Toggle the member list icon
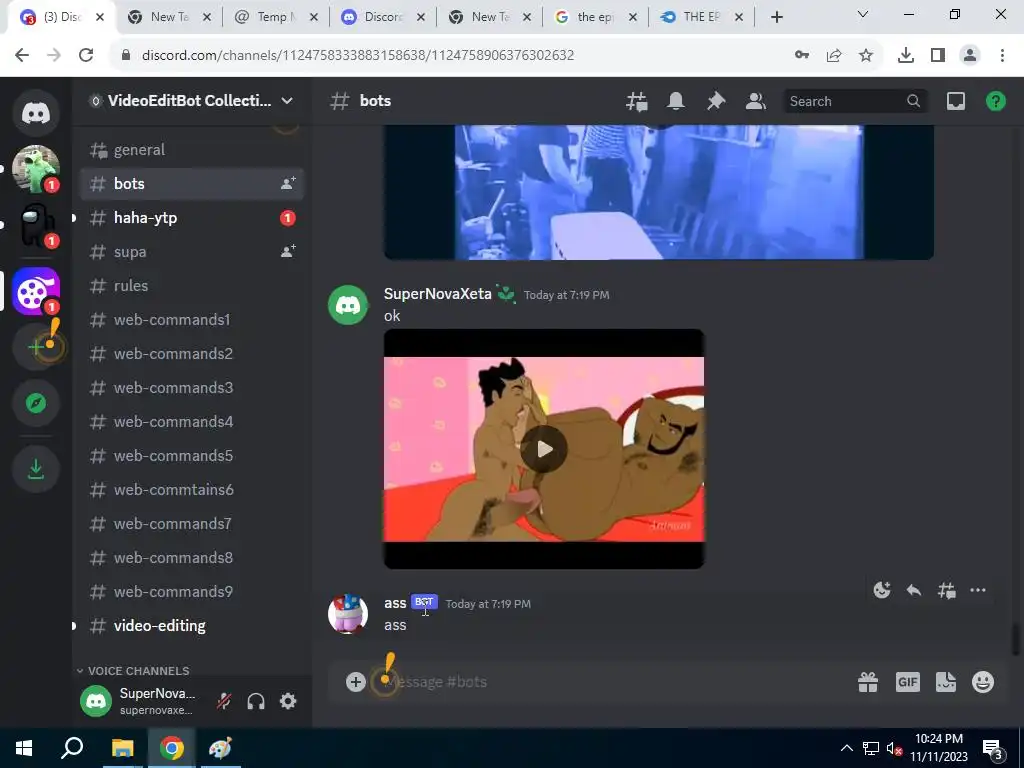 (756, 101)
